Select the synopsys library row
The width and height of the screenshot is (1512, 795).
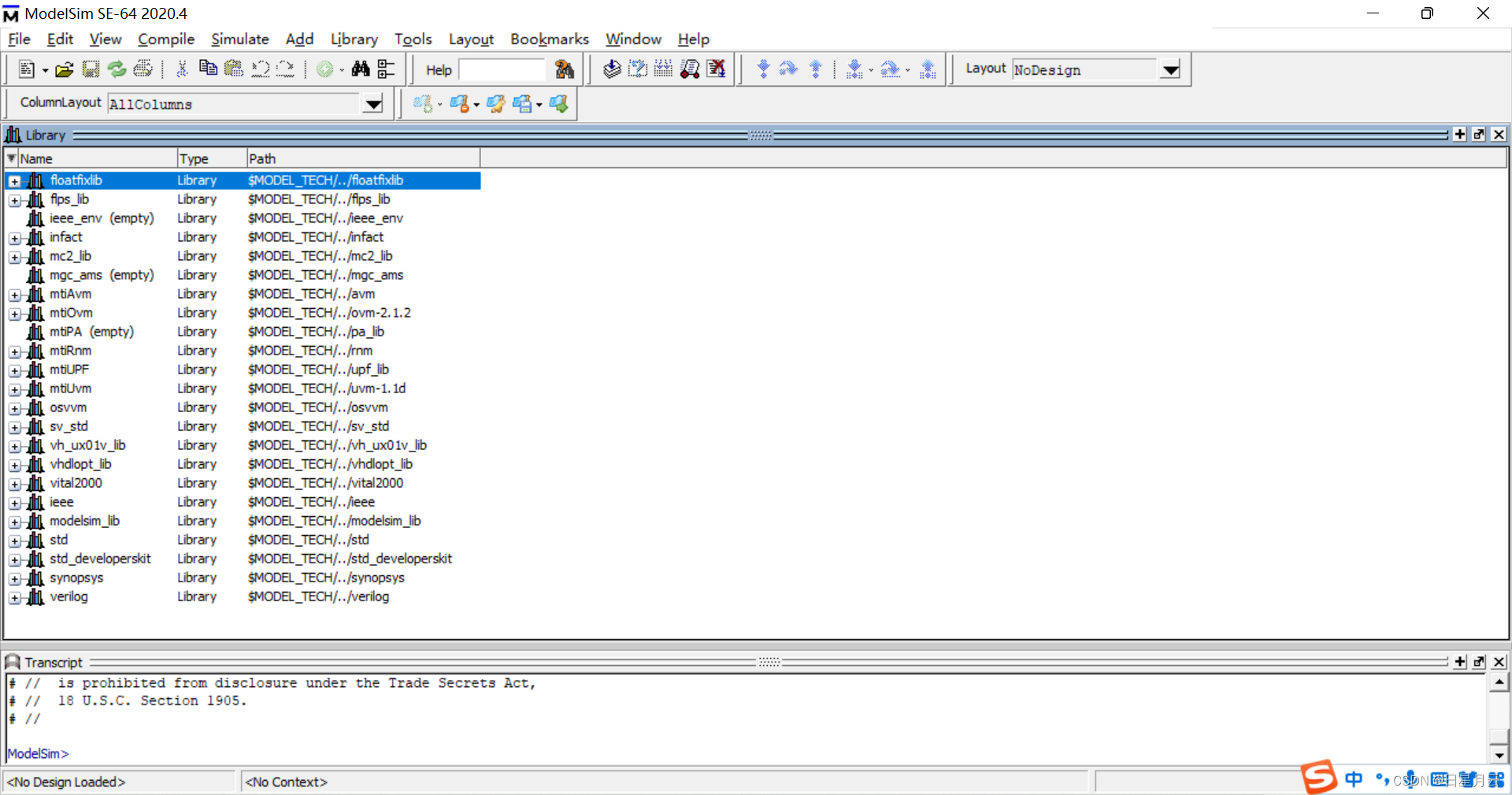243,578
